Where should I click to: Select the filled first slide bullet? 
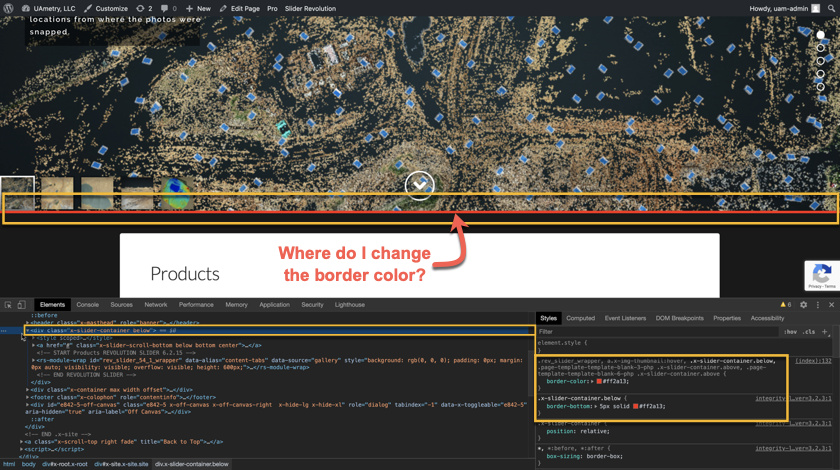pyautogui.click(x=820, y=35)
